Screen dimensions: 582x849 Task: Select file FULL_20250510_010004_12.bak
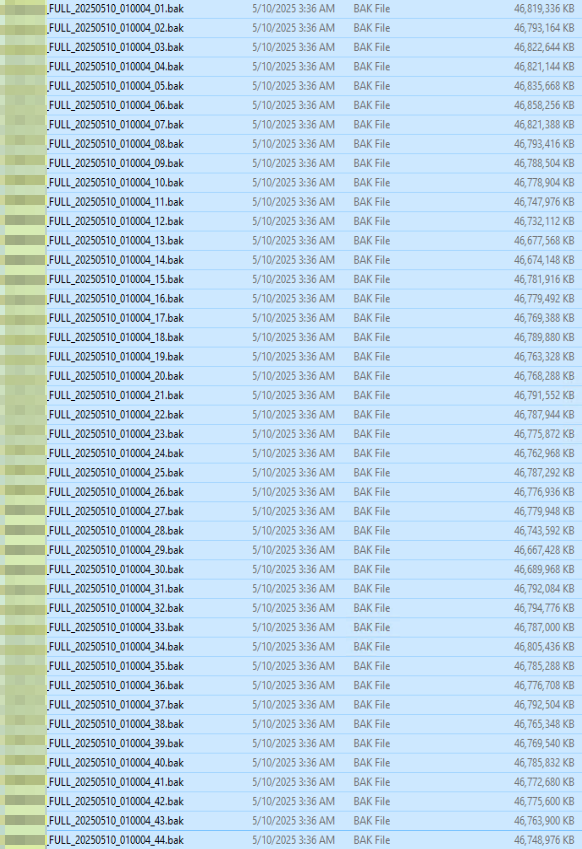(x=116, y=221)
